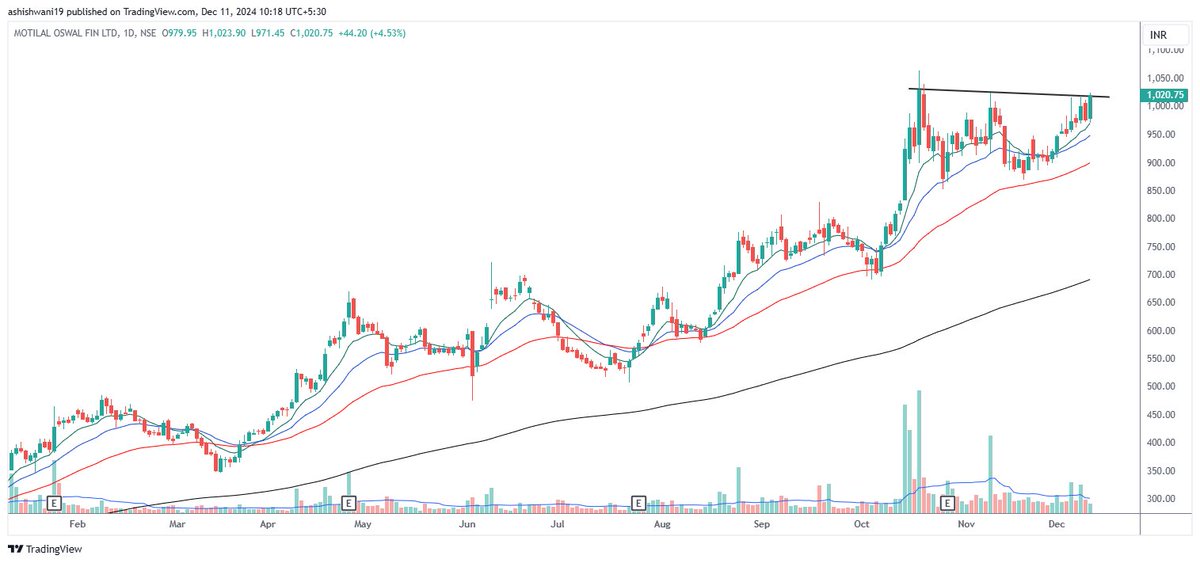
Task: Click the low value L971.45
Action: click(268, 33)
